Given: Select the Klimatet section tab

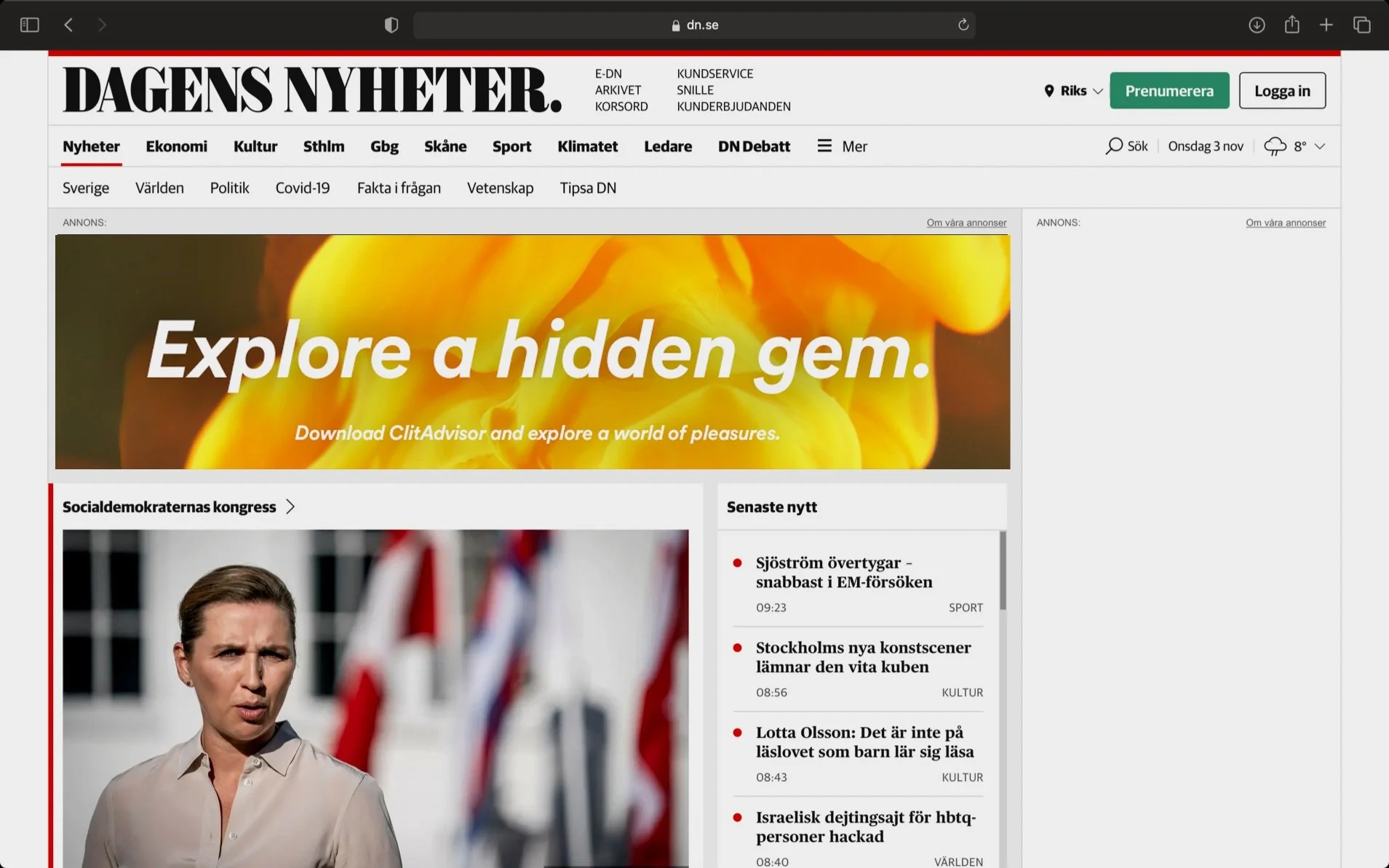Looking at the screenshot, I should pos(587,146).
